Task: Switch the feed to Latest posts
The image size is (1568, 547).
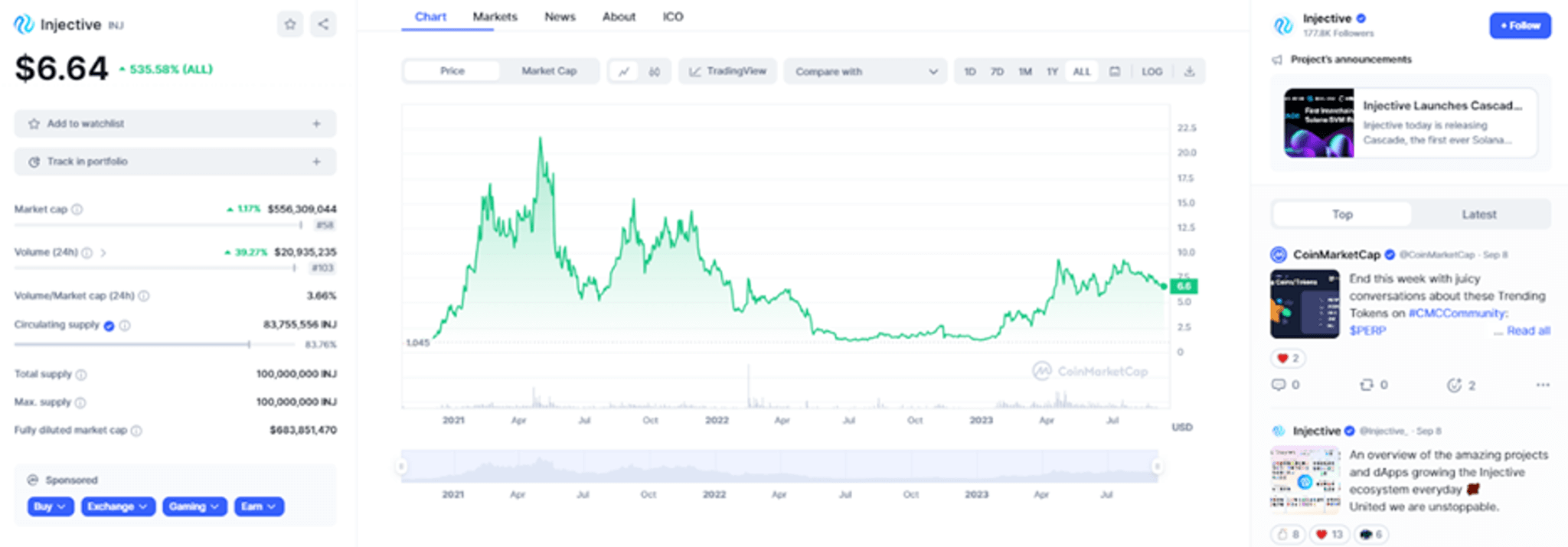Action: click(x=1478, y=214)
